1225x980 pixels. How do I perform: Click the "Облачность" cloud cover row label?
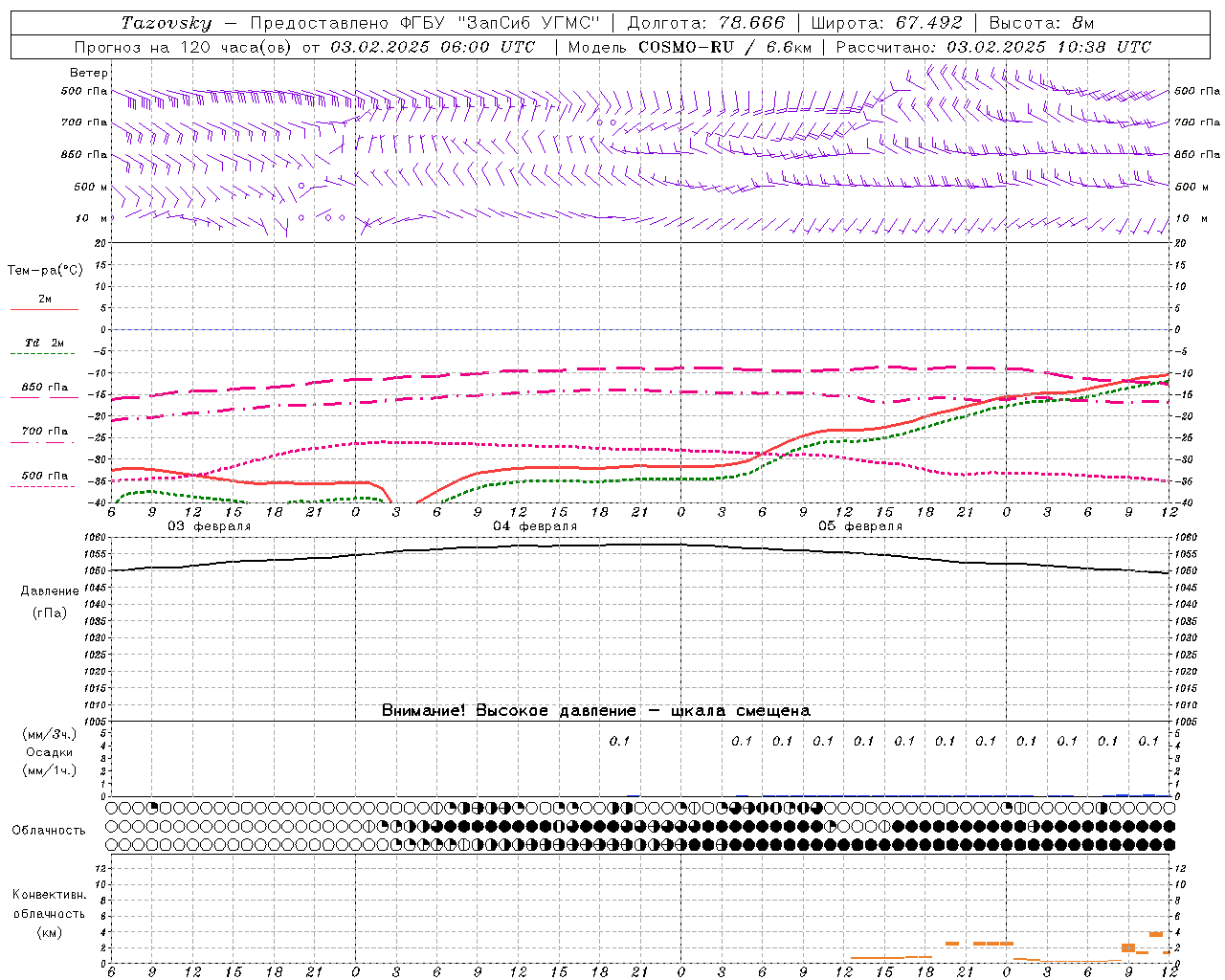coord(49,831)
